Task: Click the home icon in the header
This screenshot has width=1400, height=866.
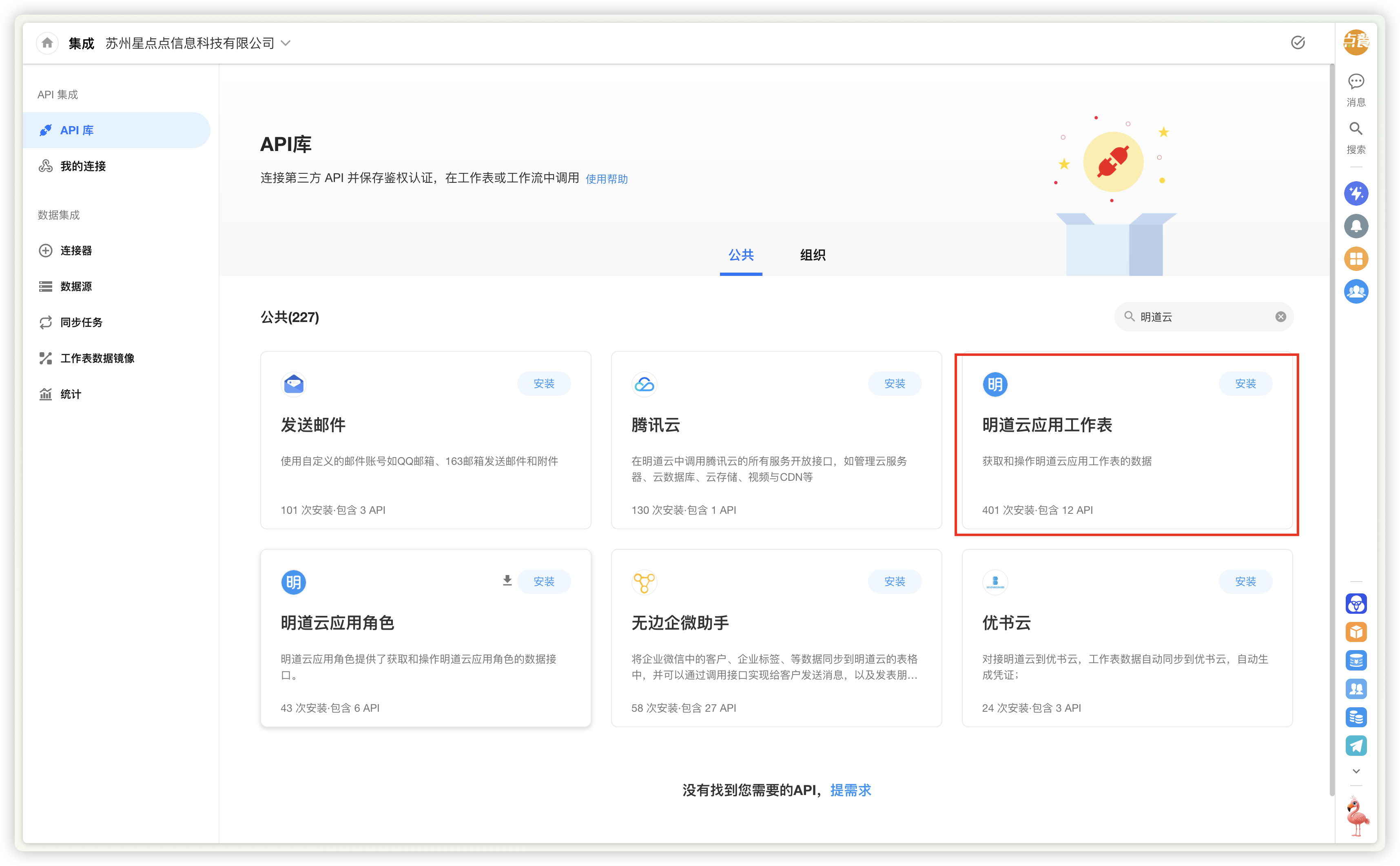Action: (47, 43)
